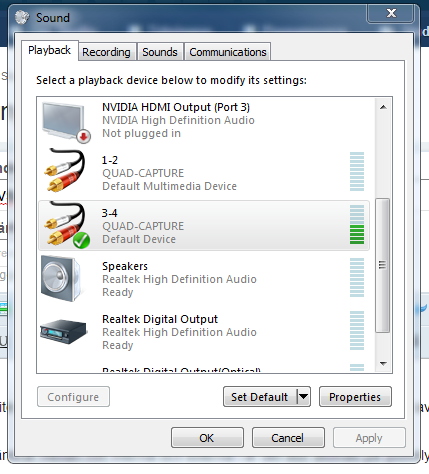Switch to the Playback tab

50,50
